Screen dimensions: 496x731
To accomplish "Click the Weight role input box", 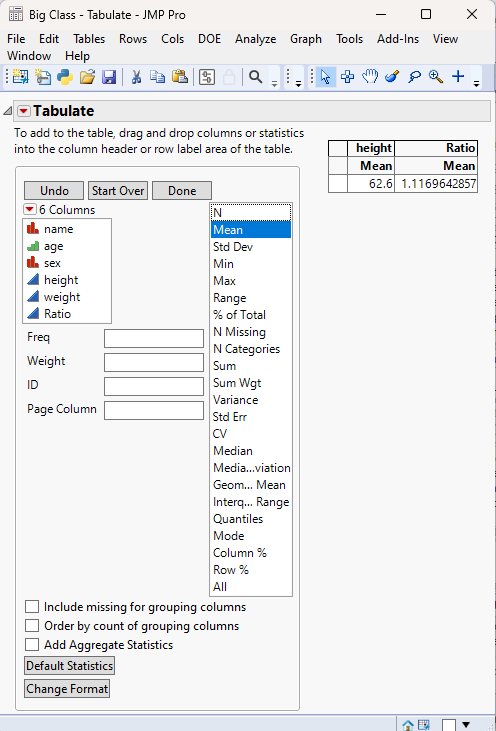I will [154, 362].
